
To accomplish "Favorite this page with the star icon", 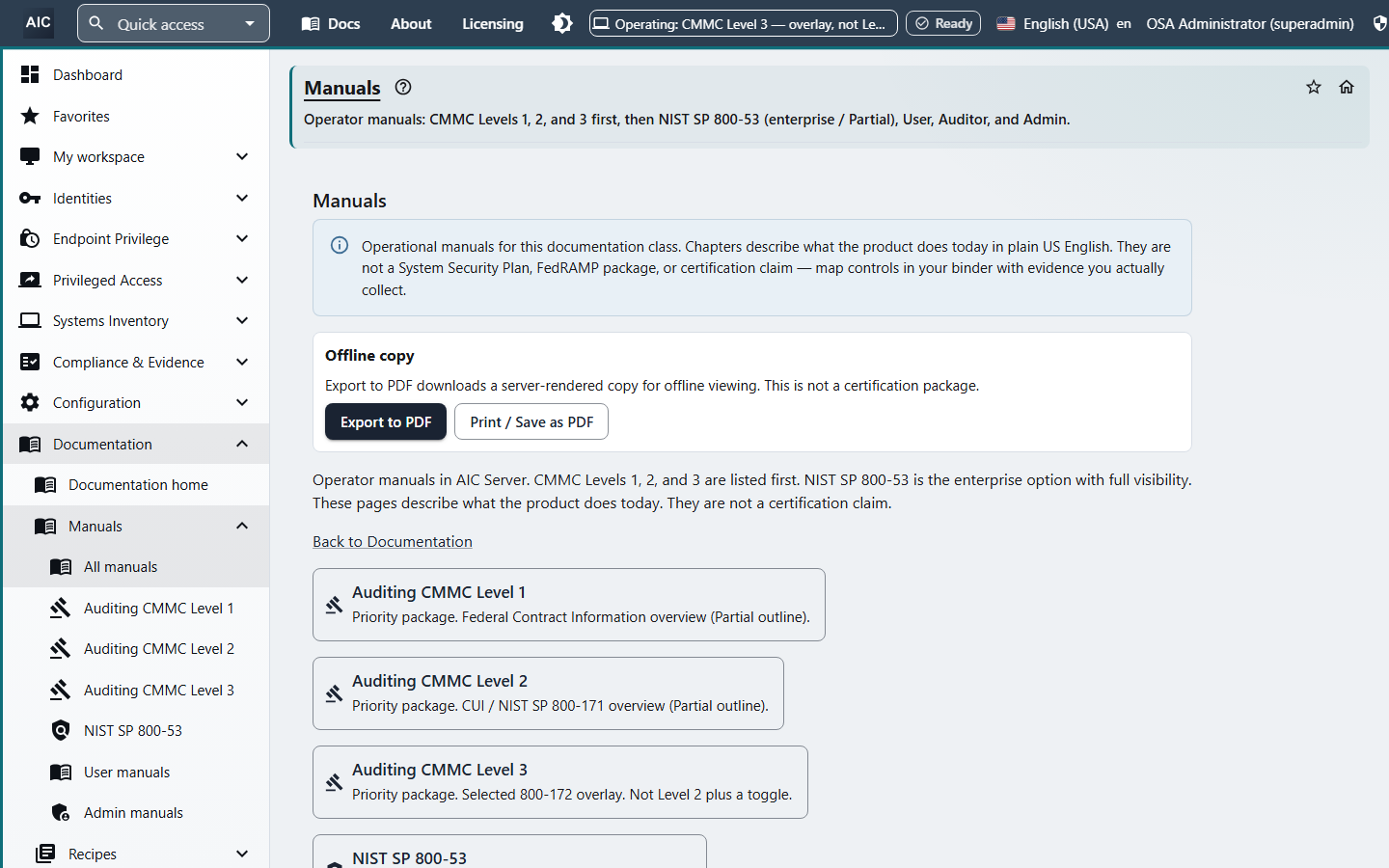I will [x=1314, y=87].
